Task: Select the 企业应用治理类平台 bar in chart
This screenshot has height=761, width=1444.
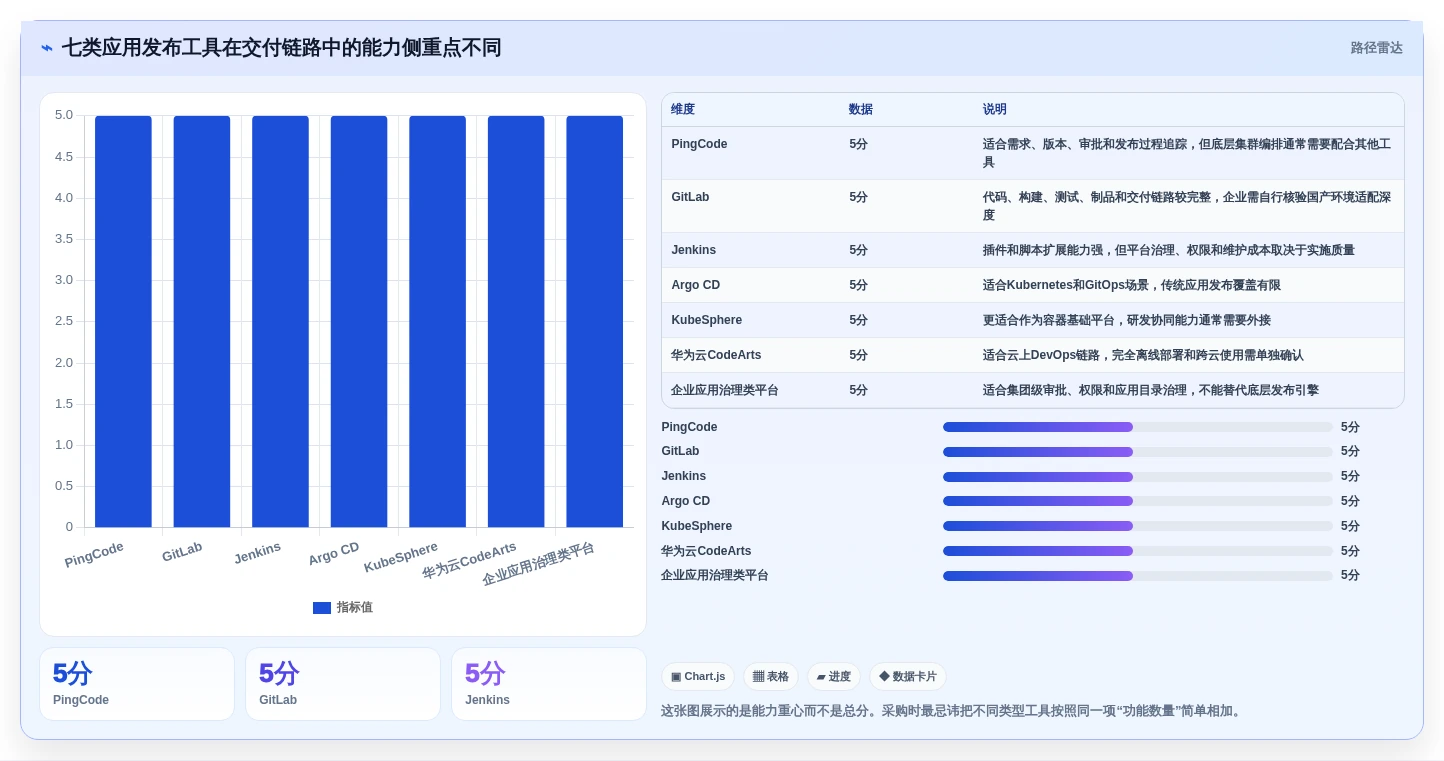Action: (594, 321)
